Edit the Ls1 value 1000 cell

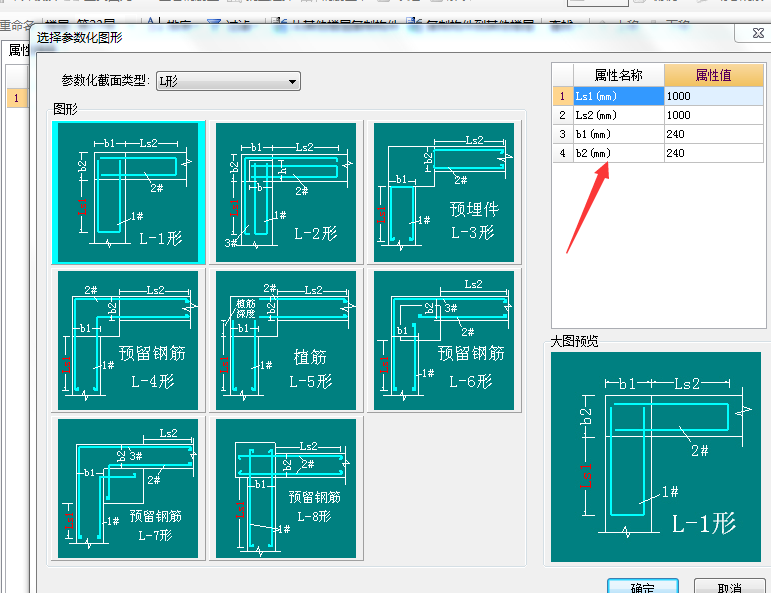(x=713, y=96)
